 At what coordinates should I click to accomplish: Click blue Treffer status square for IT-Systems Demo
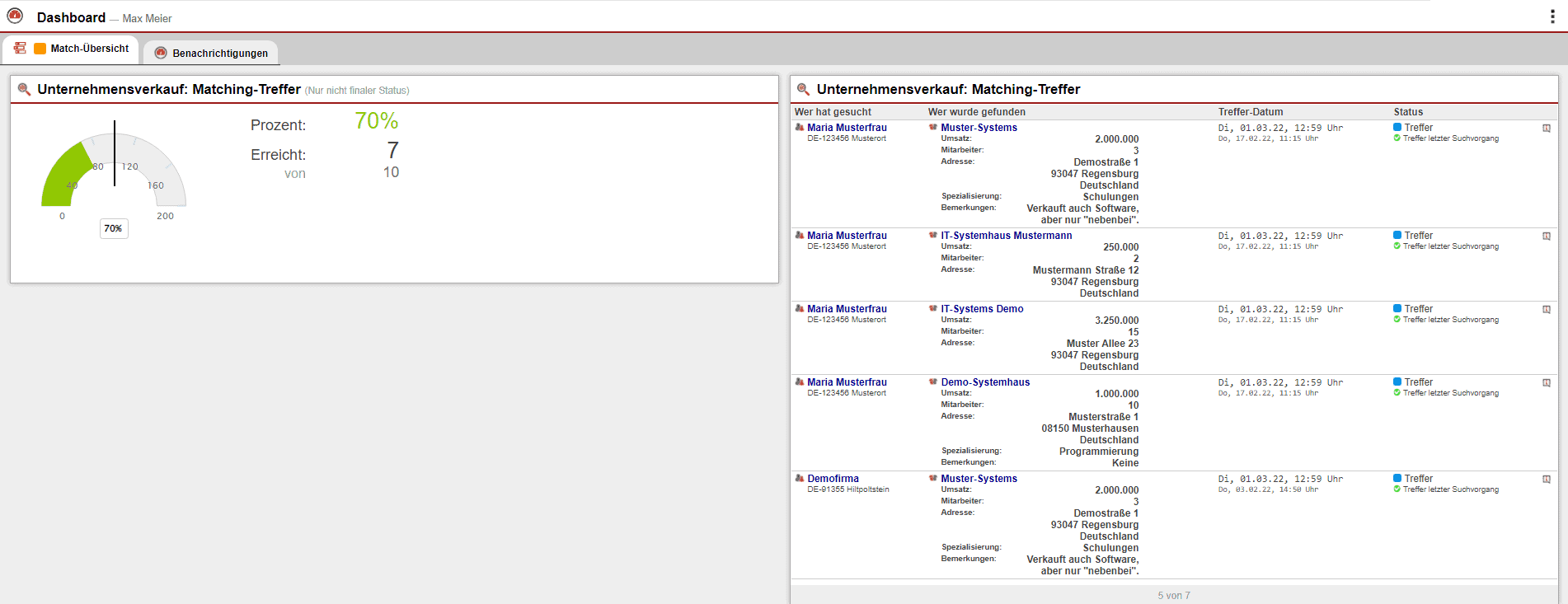1397,309
